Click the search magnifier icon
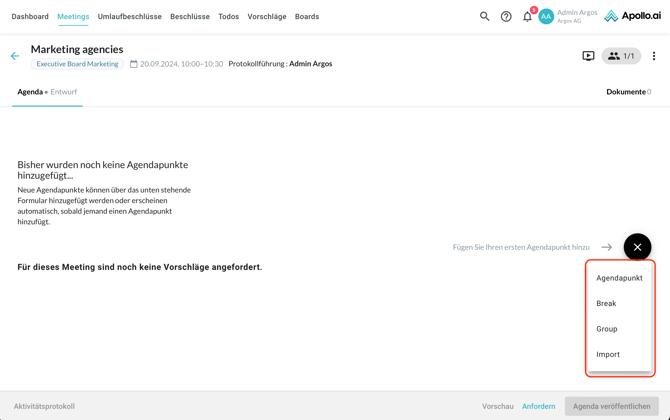 [x=485, y=16]
